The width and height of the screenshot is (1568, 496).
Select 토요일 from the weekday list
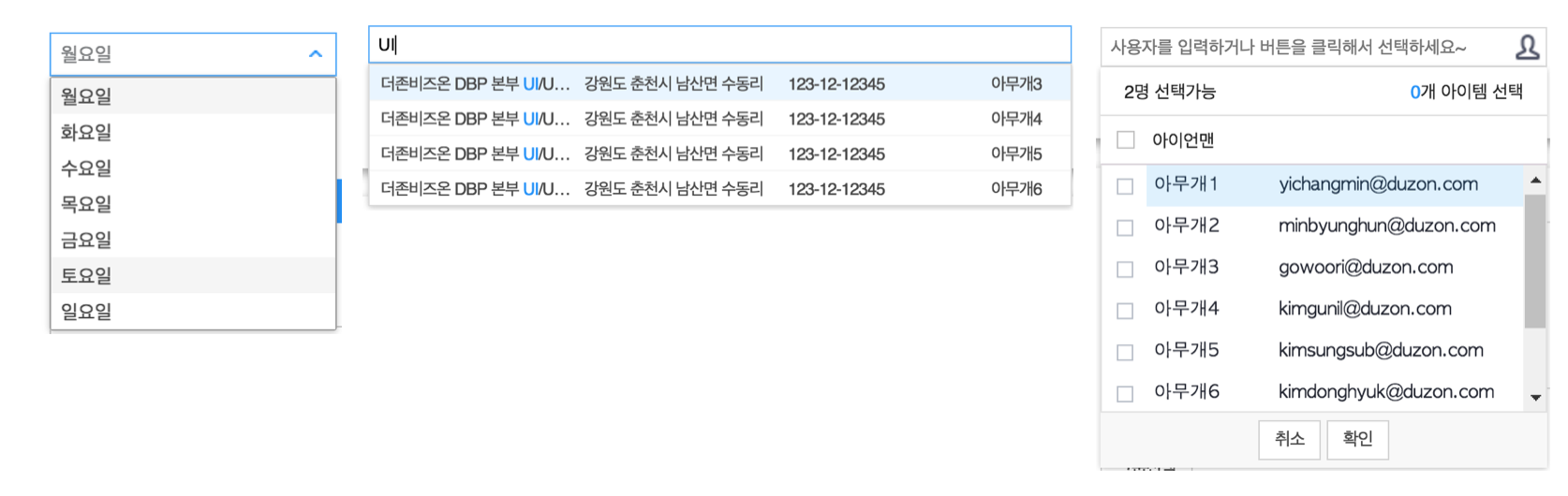pyautogui.click(x=193, y=275)
